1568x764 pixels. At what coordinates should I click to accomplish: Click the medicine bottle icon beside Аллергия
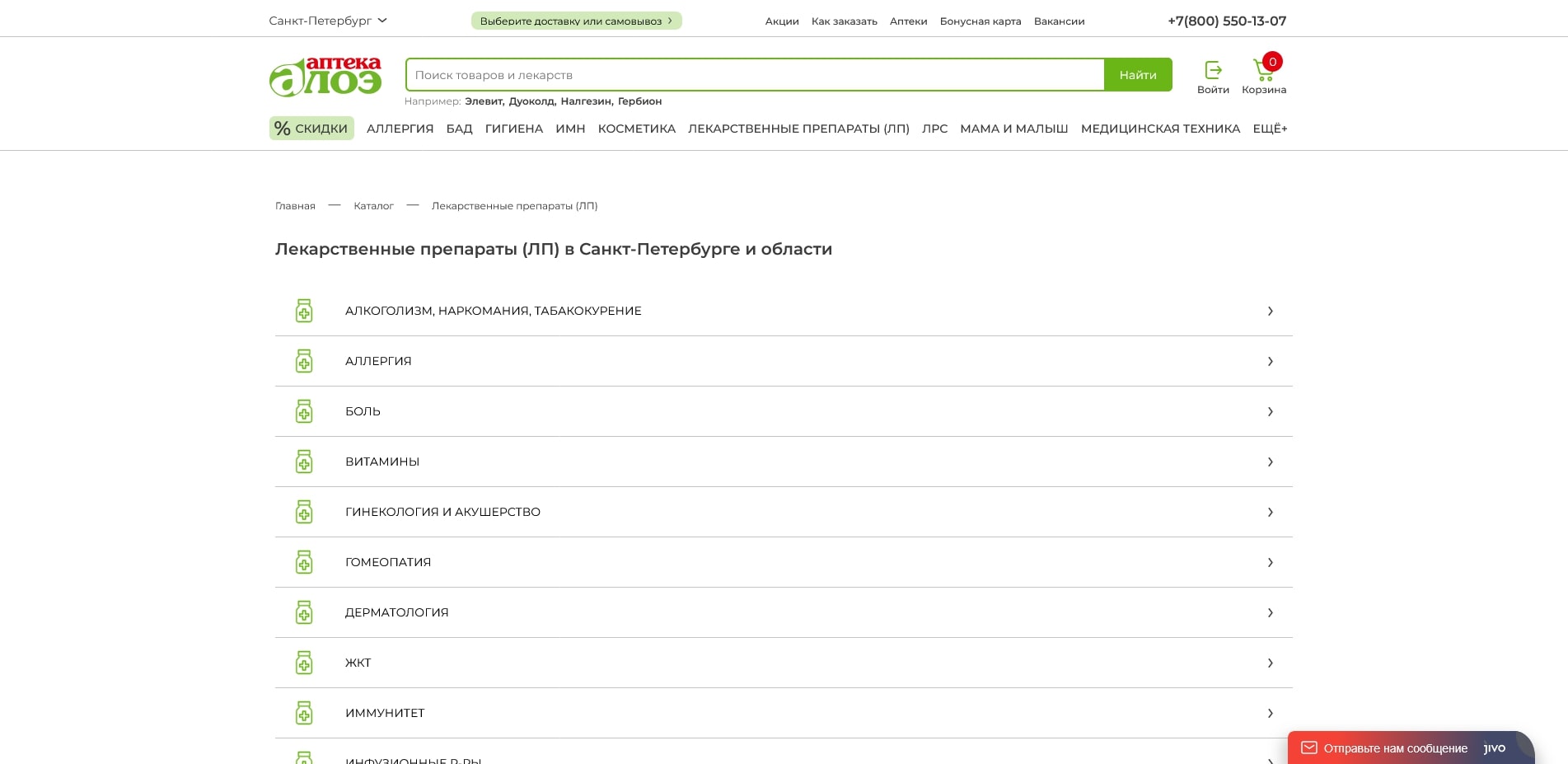(304, 361)
